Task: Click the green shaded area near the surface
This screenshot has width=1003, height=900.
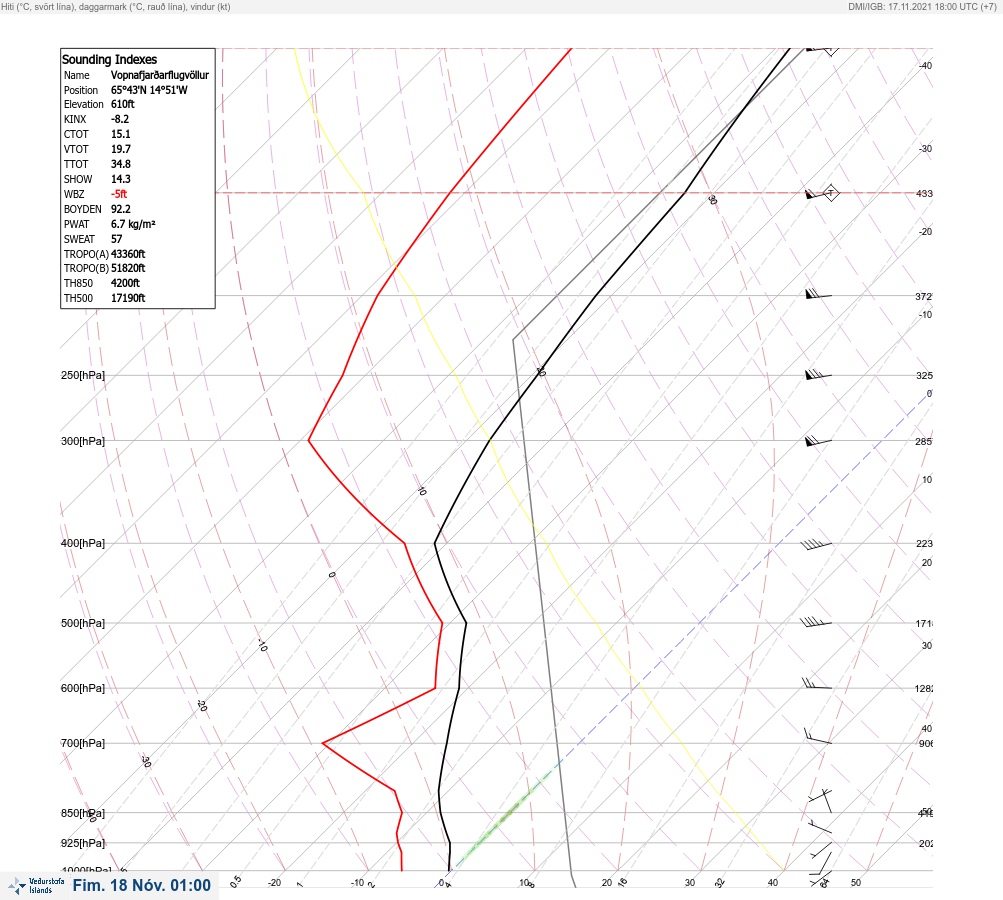Action: 505,818
